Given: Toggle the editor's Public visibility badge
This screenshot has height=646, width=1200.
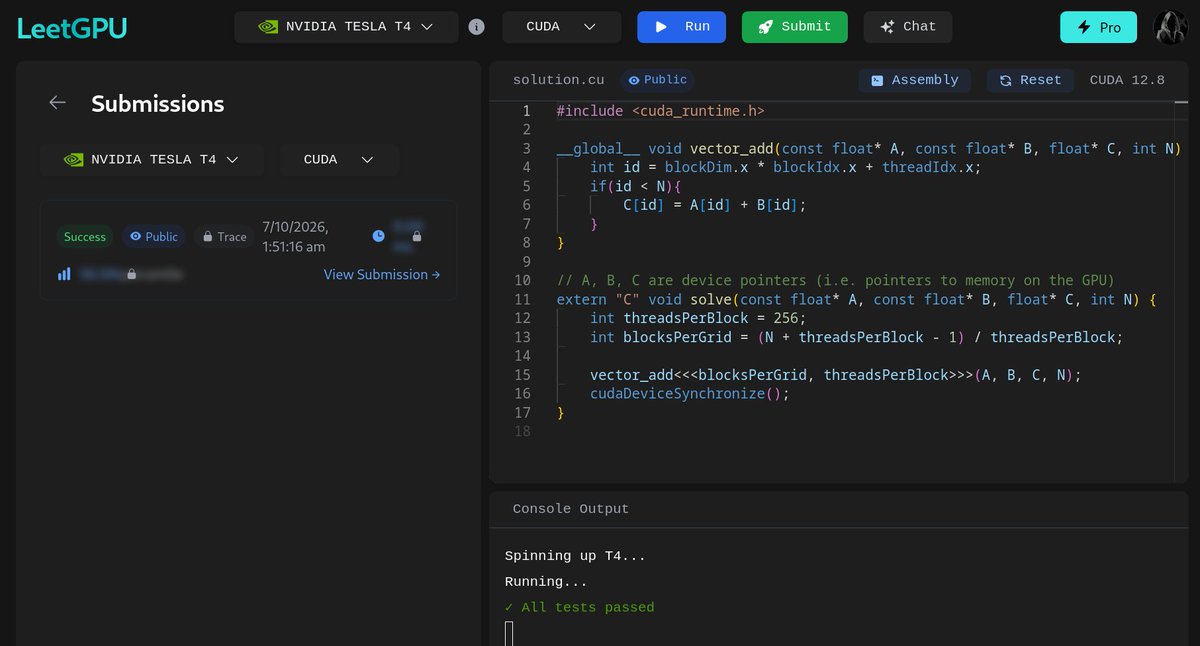Looking at the screenshot, I should pos(658,80).
